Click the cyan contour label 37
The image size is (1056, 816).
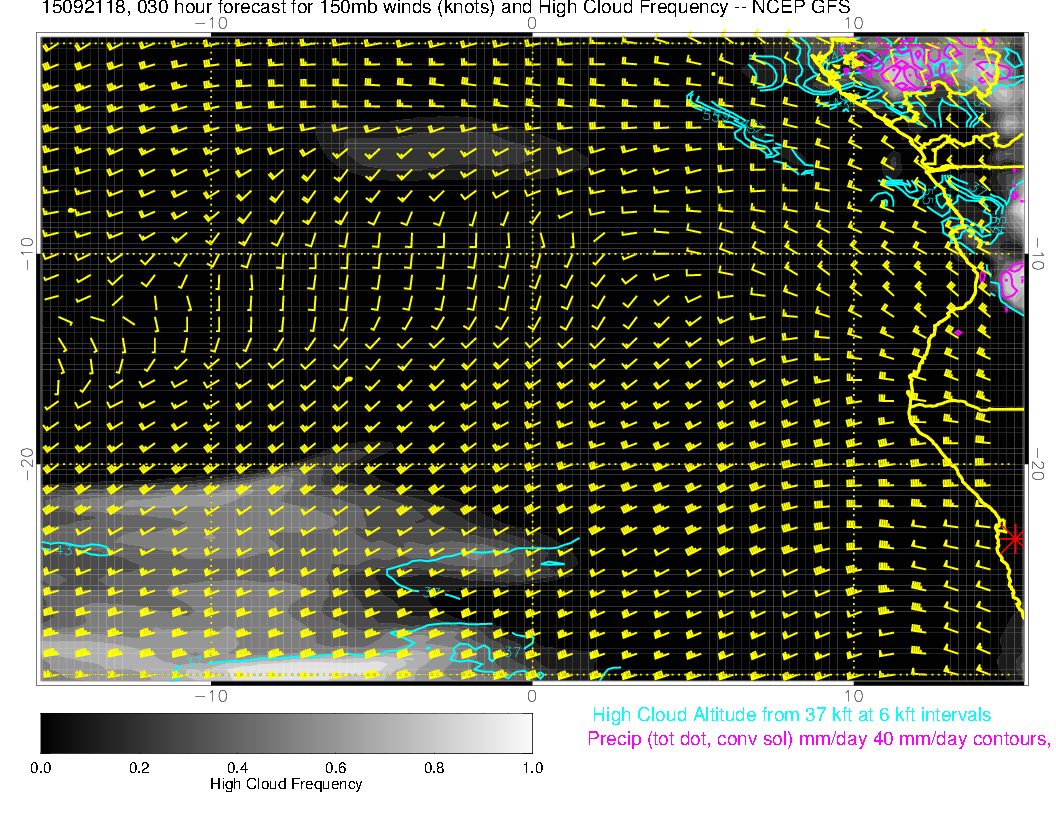(512, 652)
